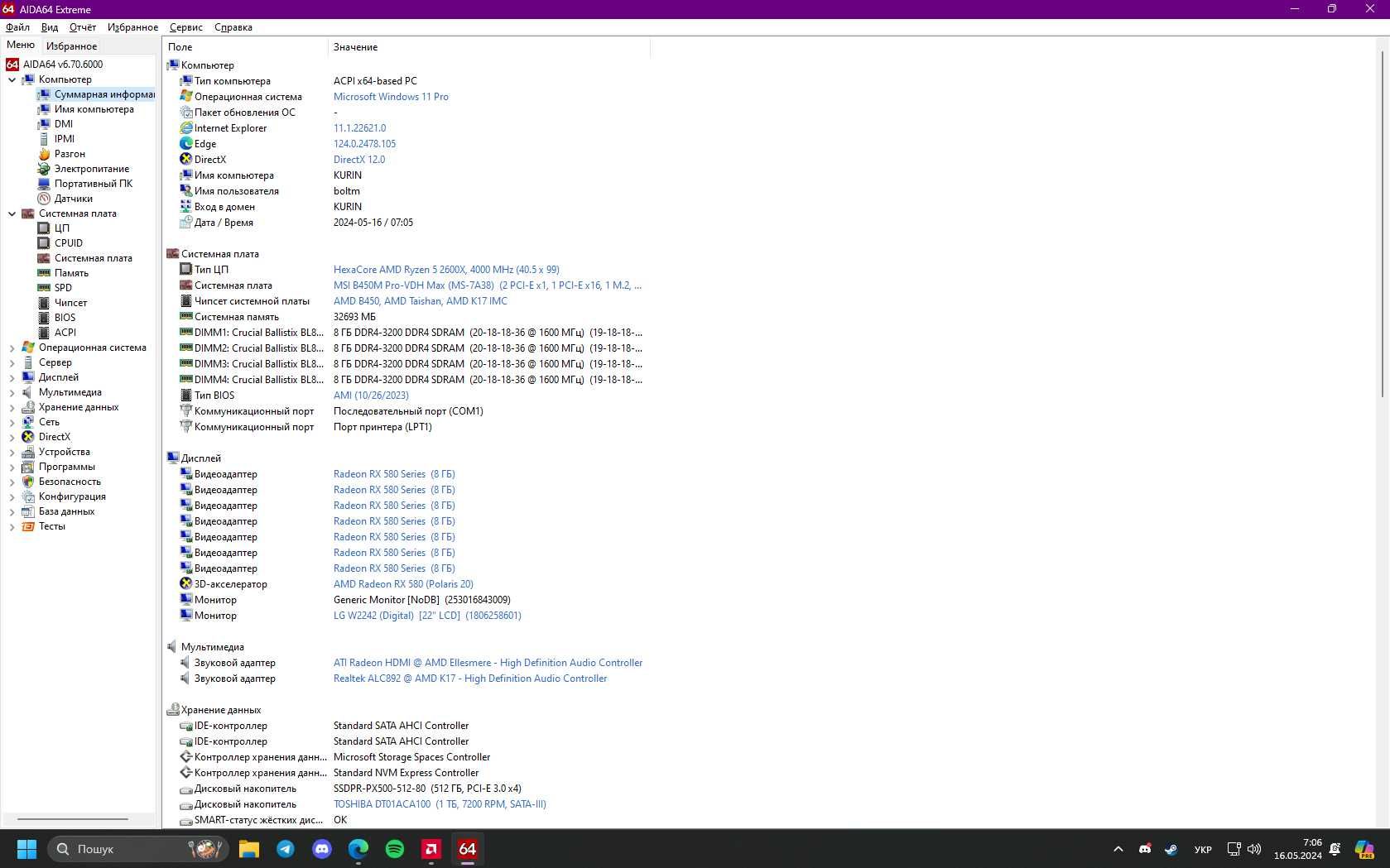
Task: Switch to the Меню sidebar tab
Action: (x=21, y=46)
